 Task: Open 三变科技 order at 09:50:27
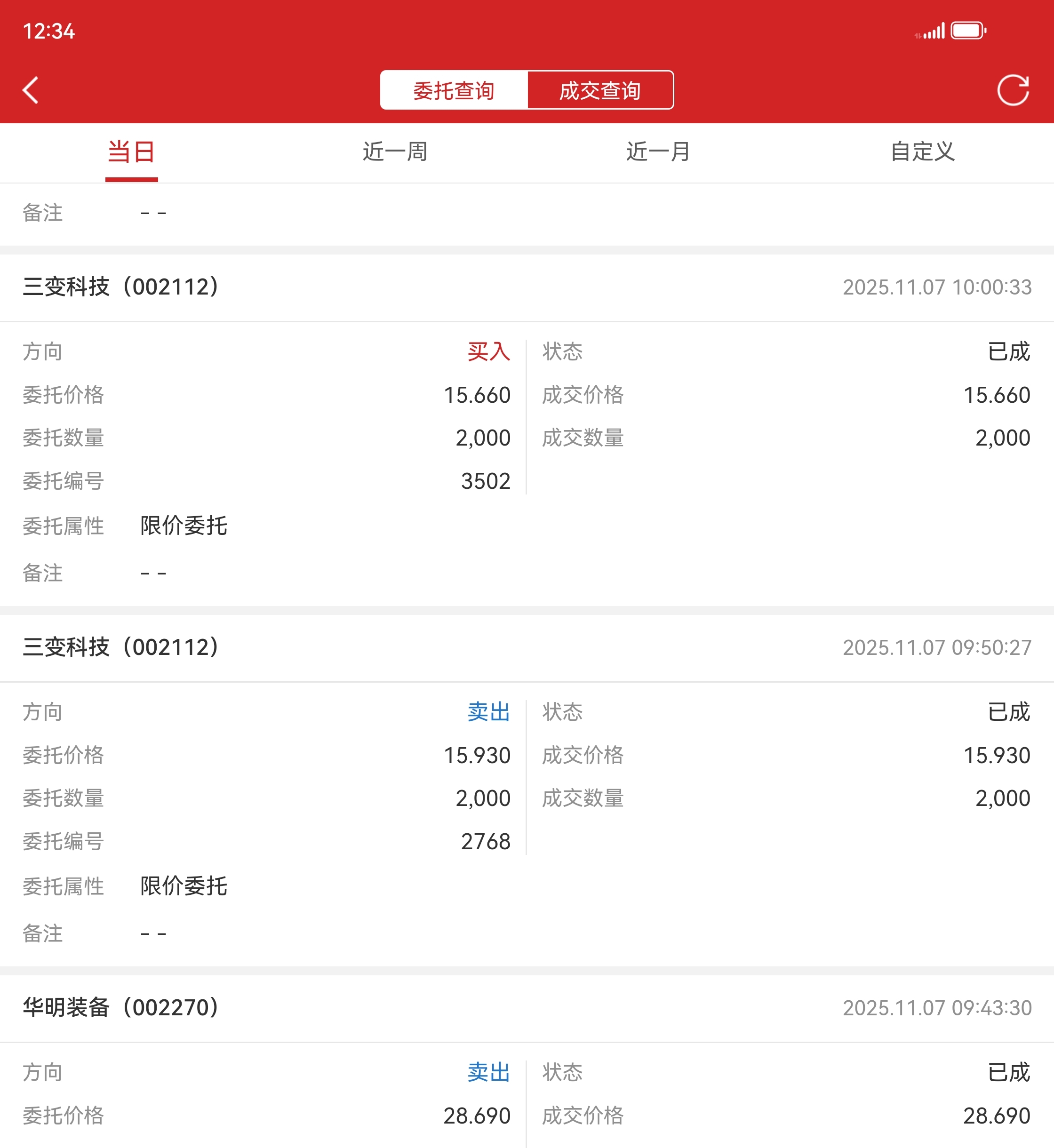point(121,647)
